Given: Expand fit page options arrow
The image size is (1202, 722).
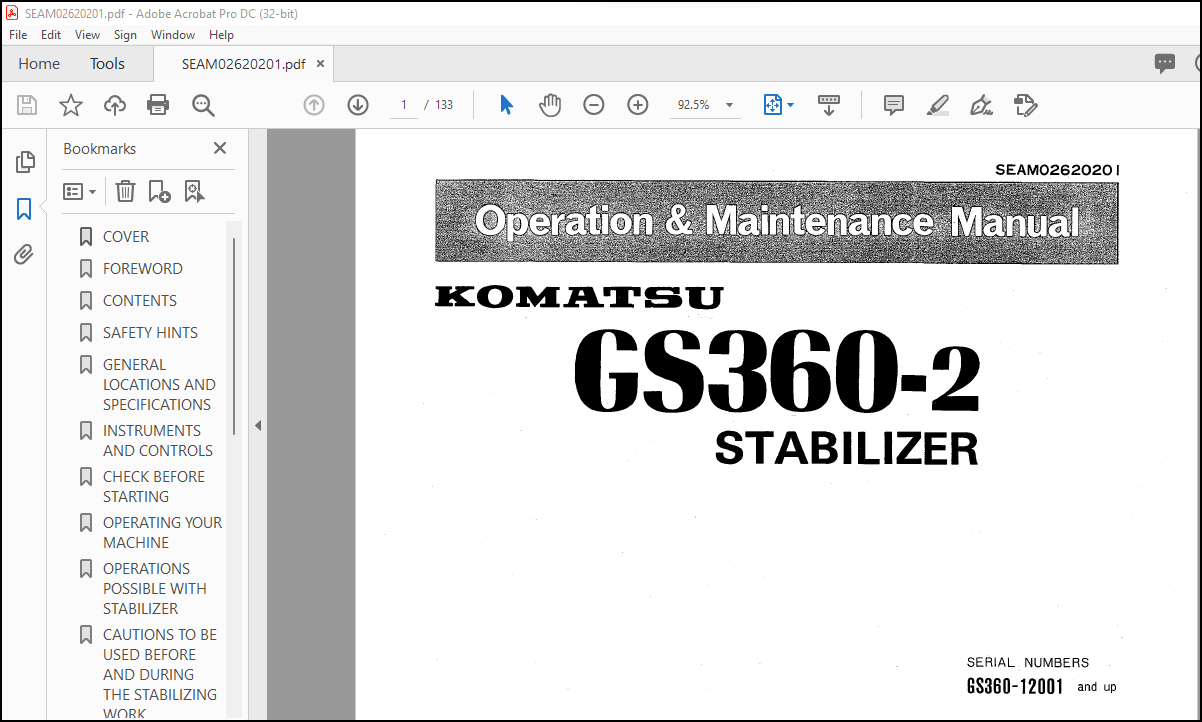Looking at the screenshot, I should tap(790, 105).
